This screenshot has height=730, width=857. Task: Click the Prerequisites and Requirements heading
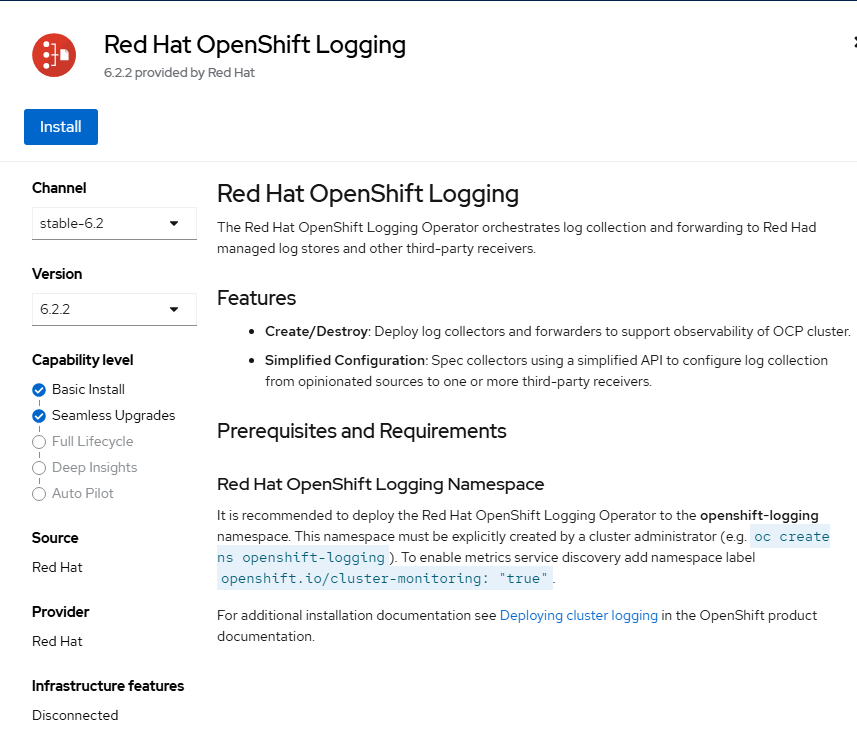[x=362, y=431]
